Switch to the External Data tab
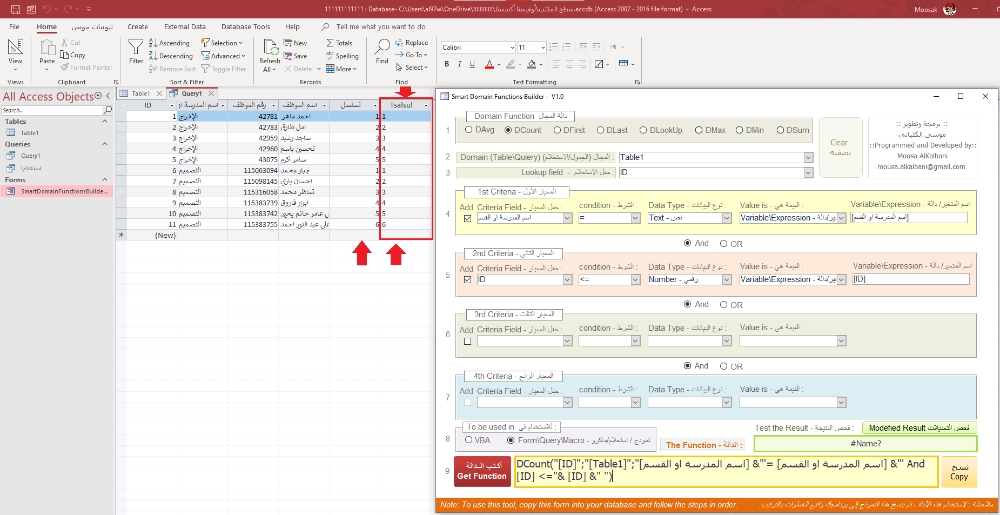Screen dimensions: 1000x515 pyautogui.click(x=185, y=27)
